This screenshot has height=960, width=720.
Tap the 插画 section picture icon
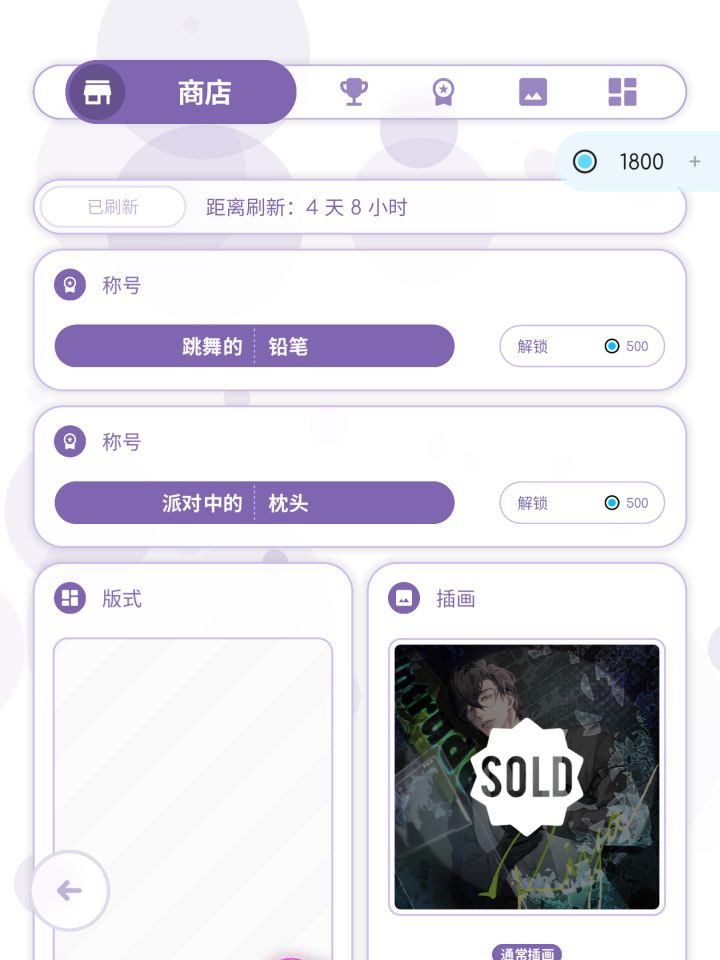(404, 599)
